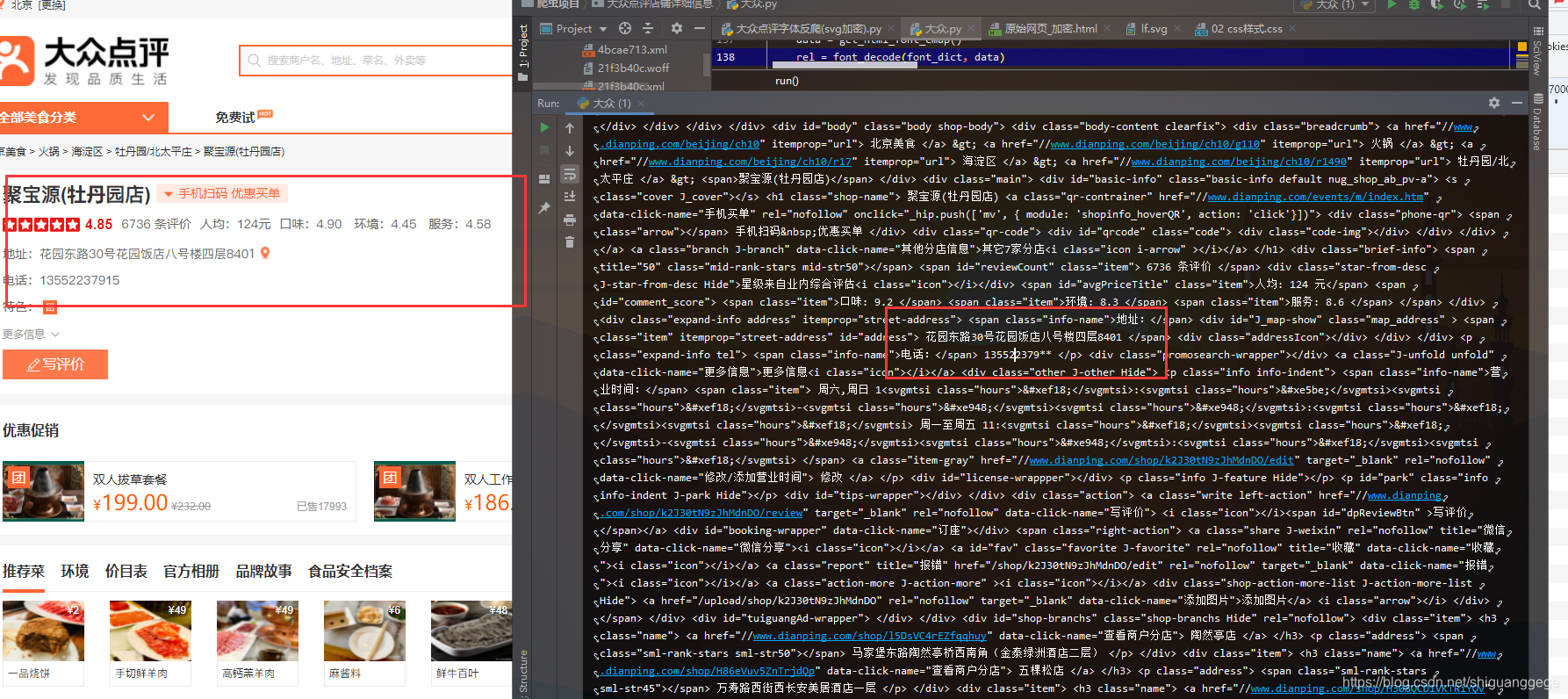Rerun the script with the green Run-panel arrow
Image resolution: width=1568 pixels, height=699 pixels.
(544, 128)
